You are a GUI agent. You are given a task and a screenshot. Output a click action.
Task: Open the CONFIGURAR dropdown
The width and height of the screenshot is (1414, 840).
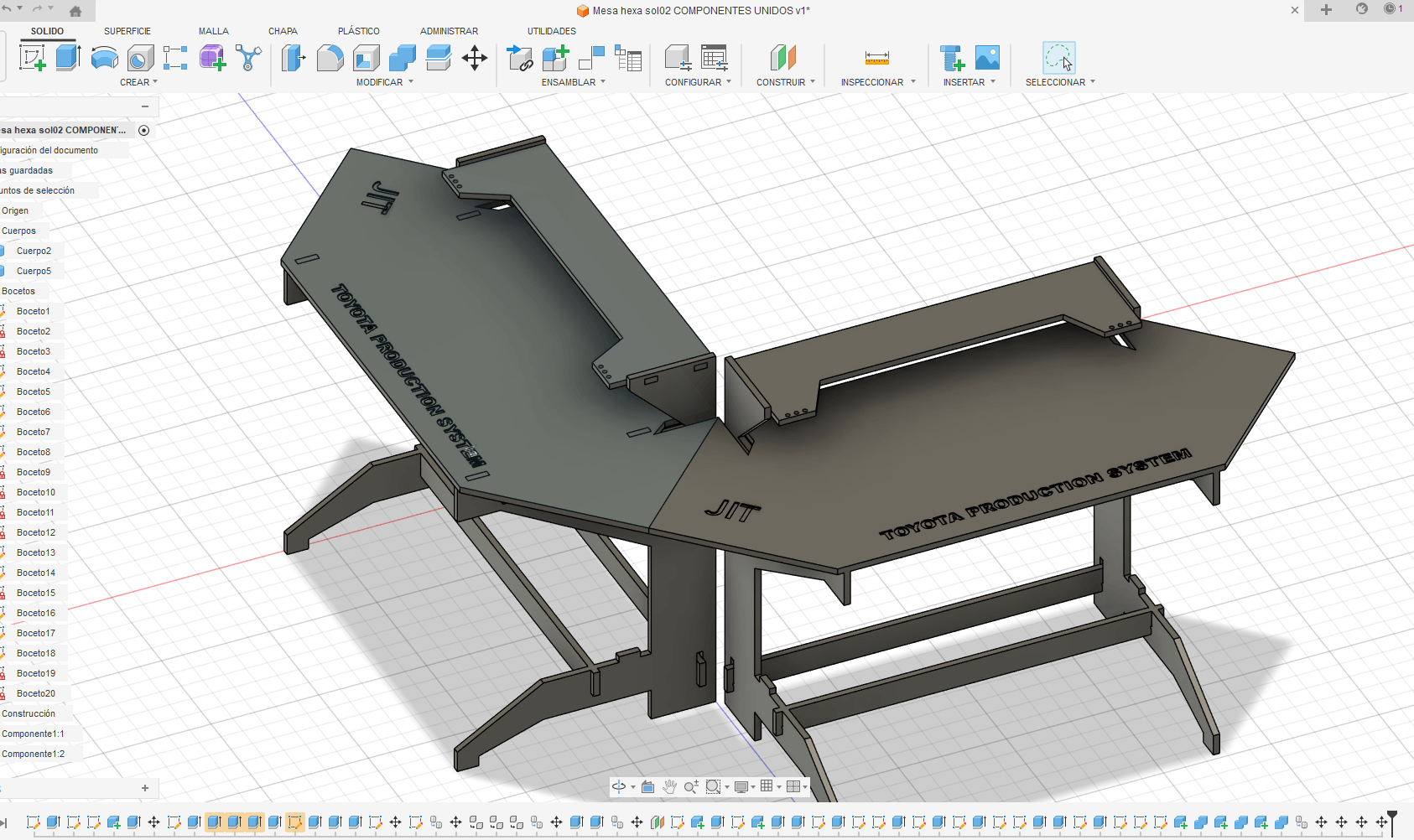[x=699, y=82]
